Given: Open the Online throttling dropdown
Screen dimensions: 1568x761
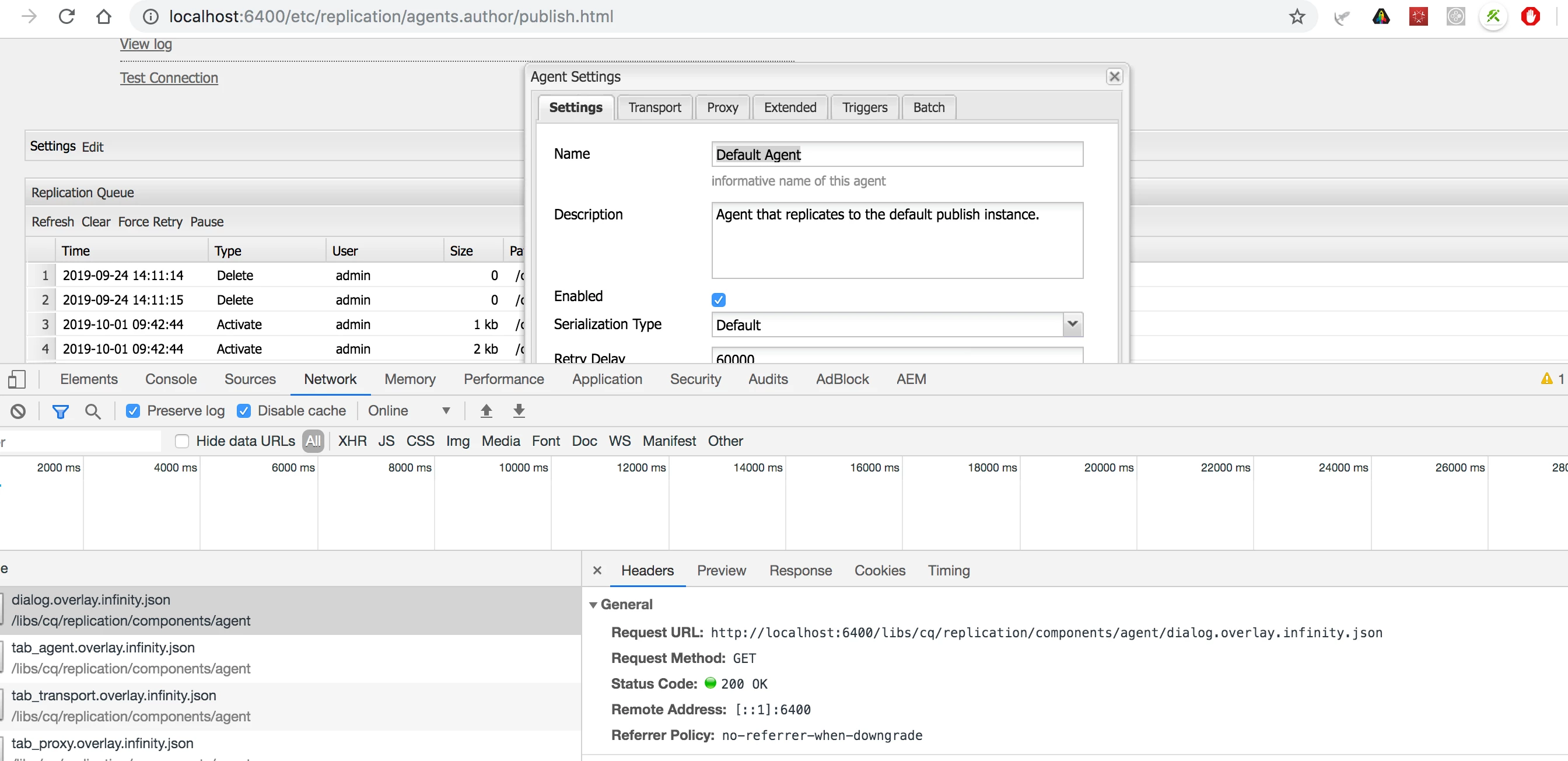Looking at the screenshot, I should (x=409, y=411).
